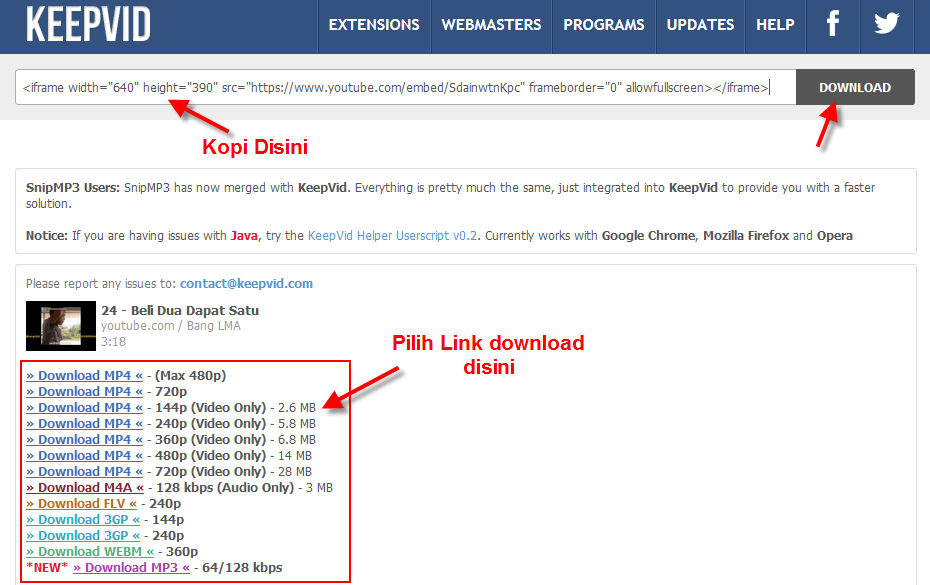Open the Extensions menu item
The image size is (930, 585).
pos(374,25)
